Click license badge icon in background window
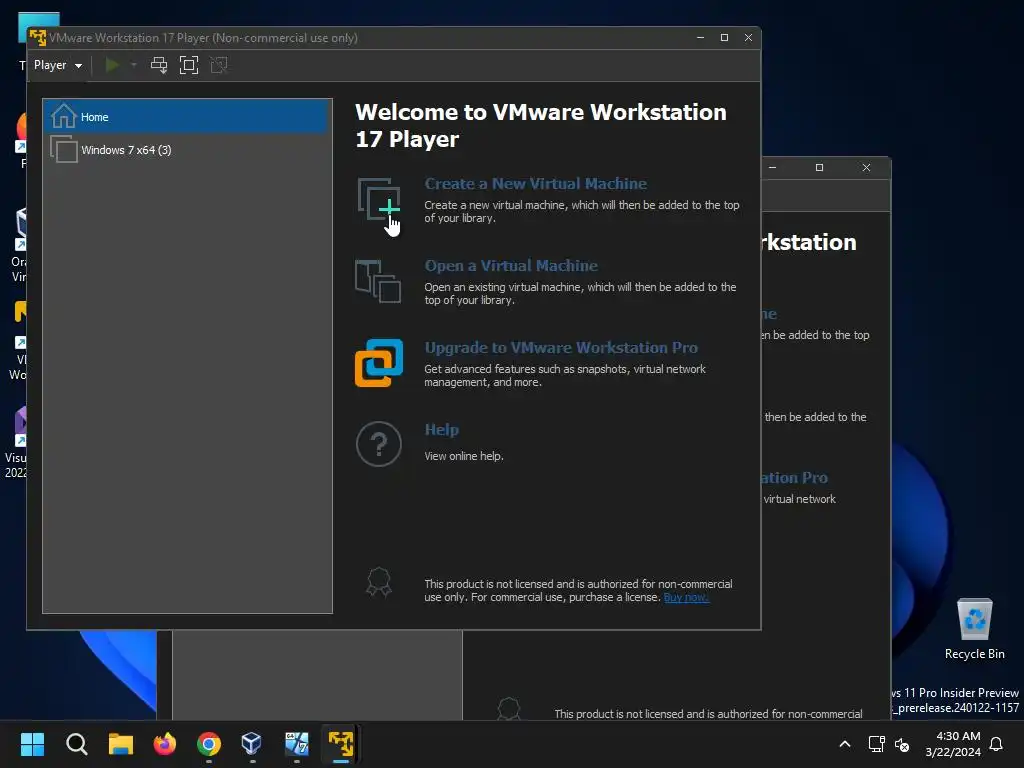This screenshot has height=768, width=1024. (509, 709)
